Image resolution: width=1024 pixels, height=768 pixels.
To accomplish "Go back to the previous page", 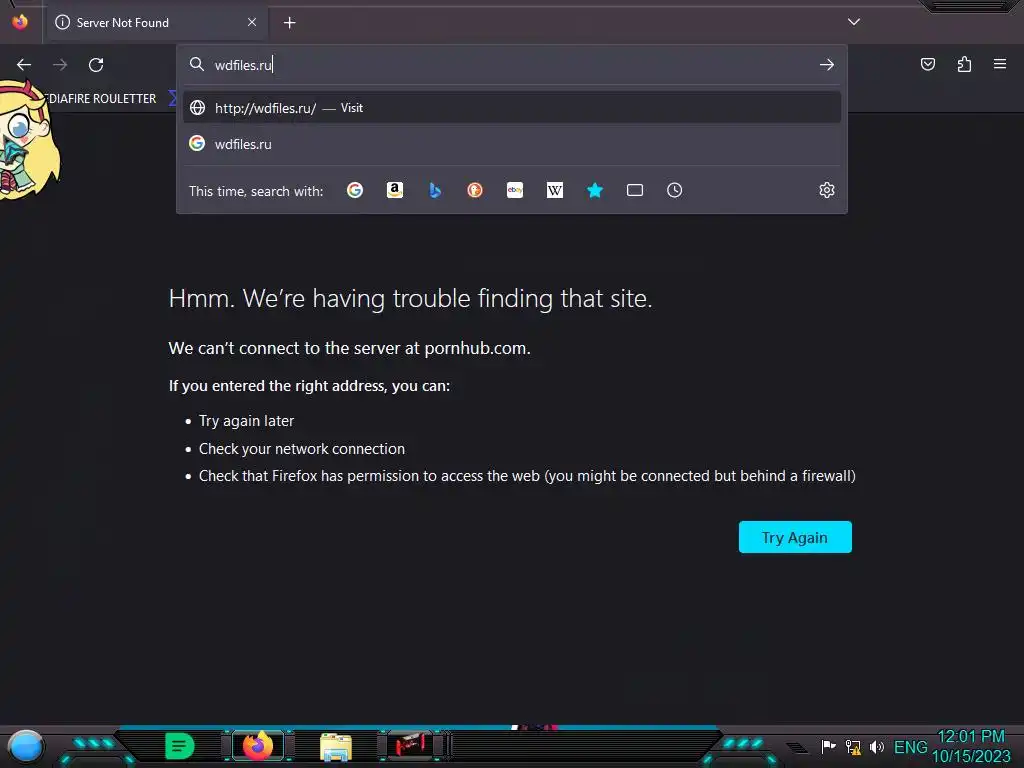I will (24, 65).
